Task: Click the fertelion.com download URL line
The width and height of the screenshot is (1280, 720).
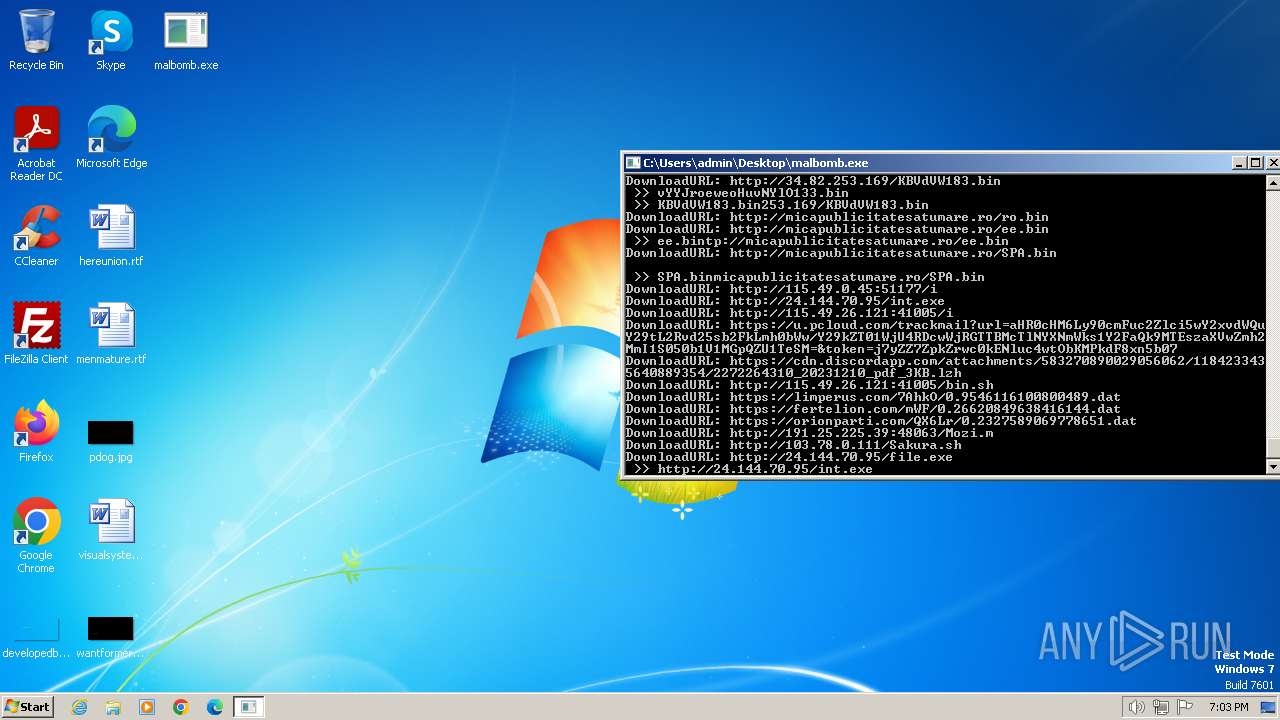Action: (874, 409)
